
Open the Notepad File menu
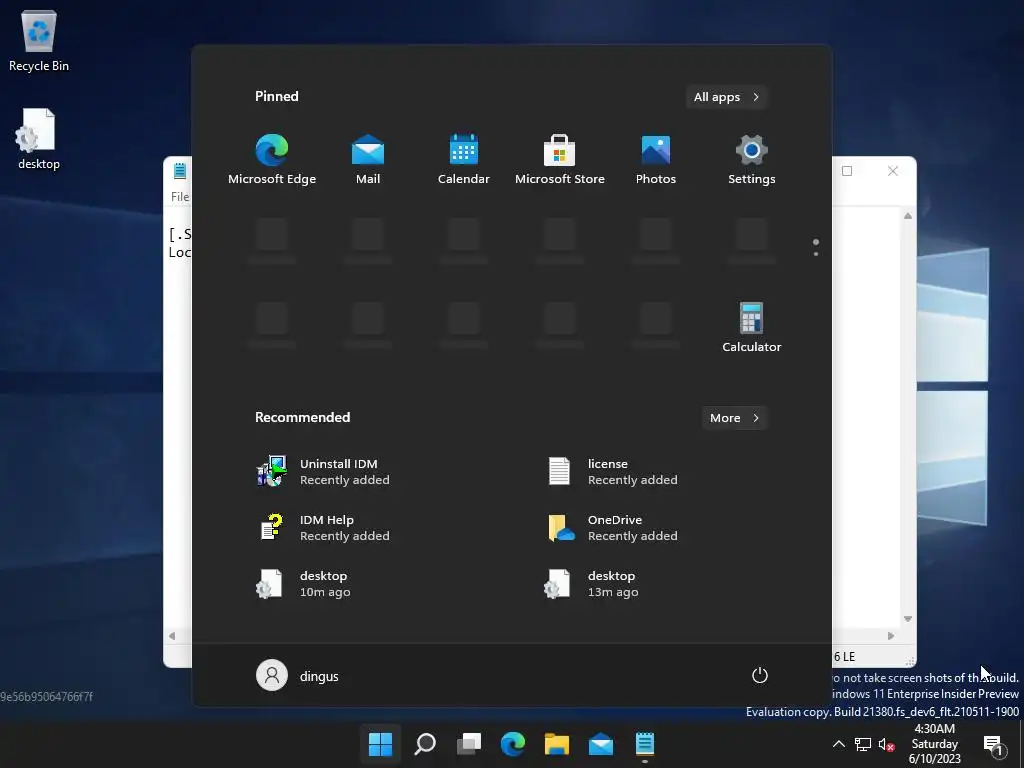tap(180, 197)
